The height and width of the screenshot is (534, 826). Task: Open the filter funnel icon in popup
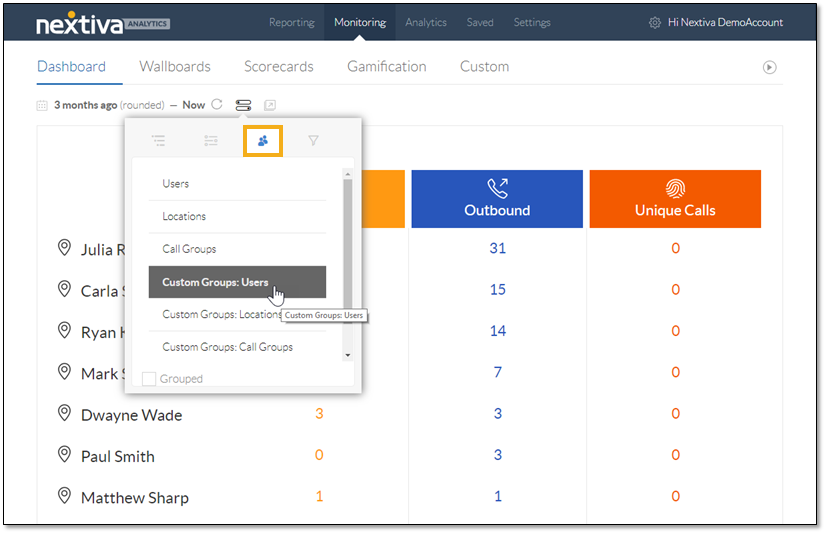click(313, 141)
